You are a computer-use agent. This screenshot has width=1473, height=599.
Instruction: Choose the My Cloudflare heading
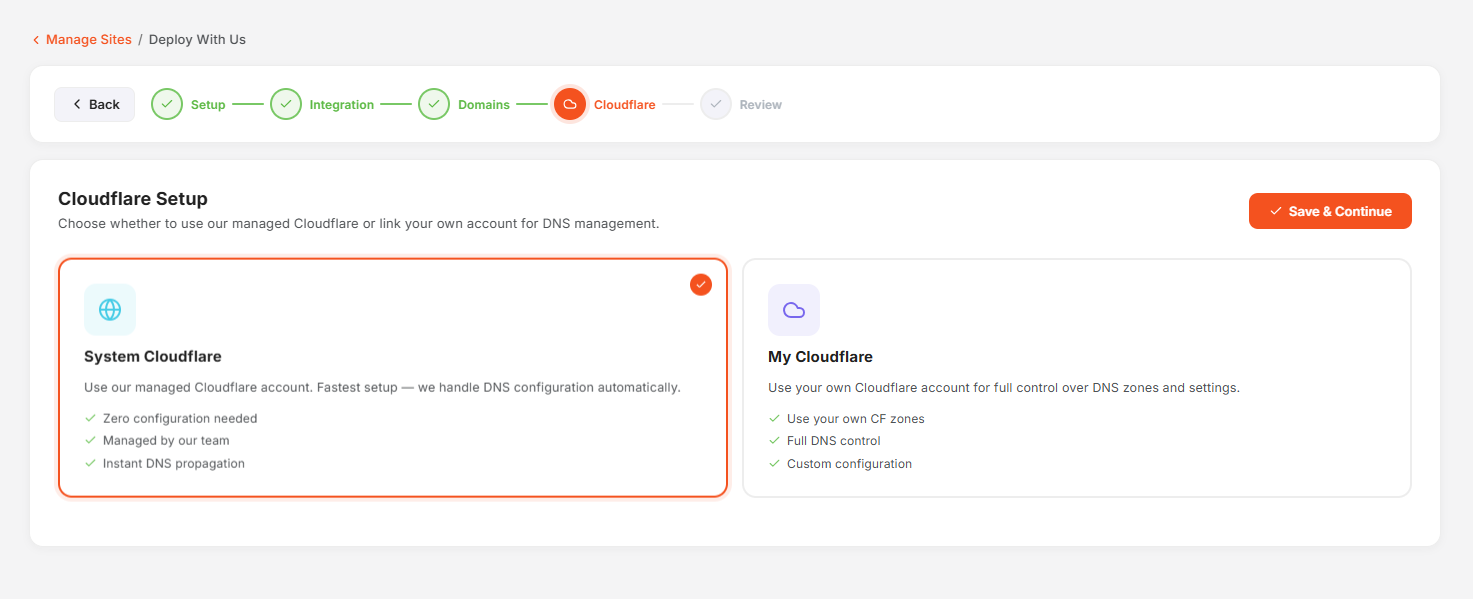coord(820,356)
